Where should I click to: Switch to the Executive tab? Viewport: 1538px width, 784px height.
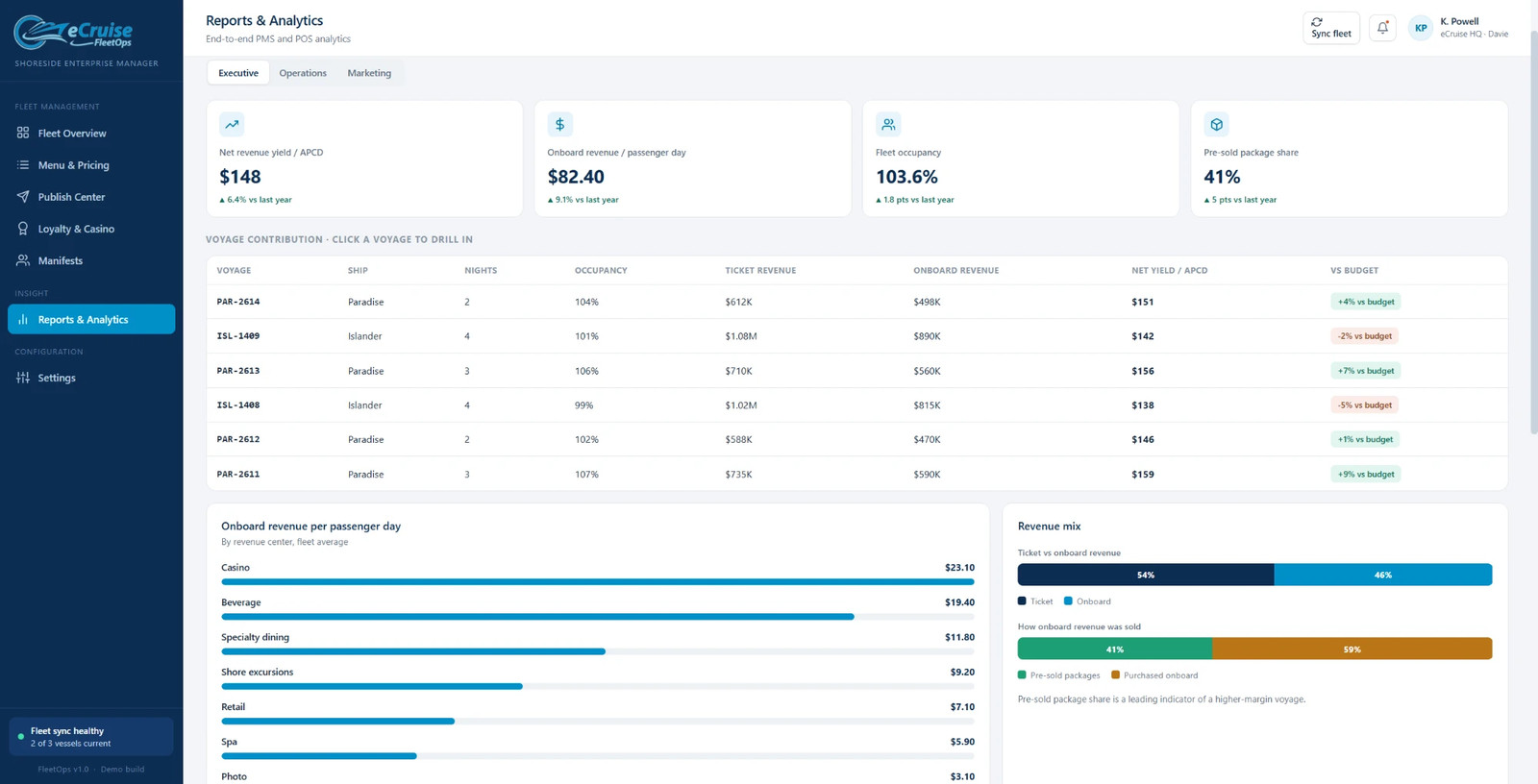238,73
